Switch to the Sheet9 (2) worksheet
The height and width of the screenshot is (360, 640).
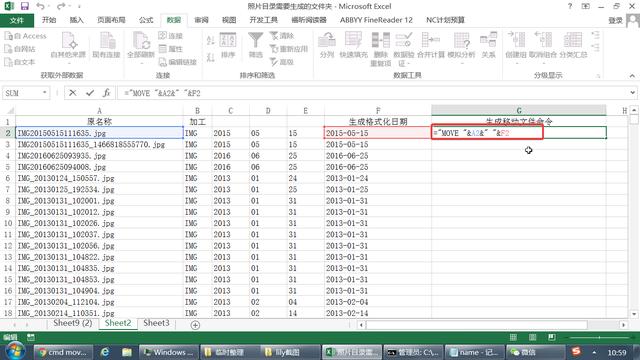click(73, 323)
